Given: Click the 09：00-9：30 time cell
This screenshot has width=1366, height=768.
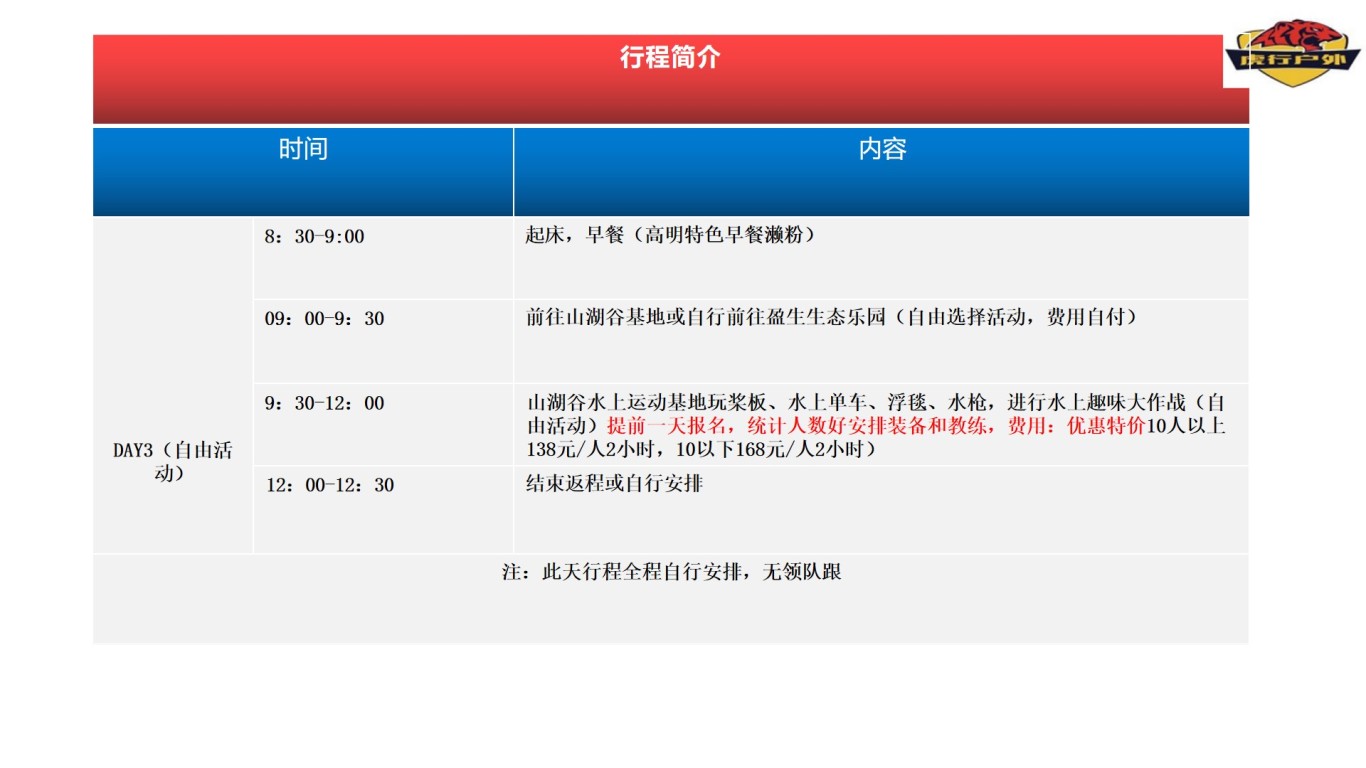Looking at the screenshot, I should [x=383, y=341].
